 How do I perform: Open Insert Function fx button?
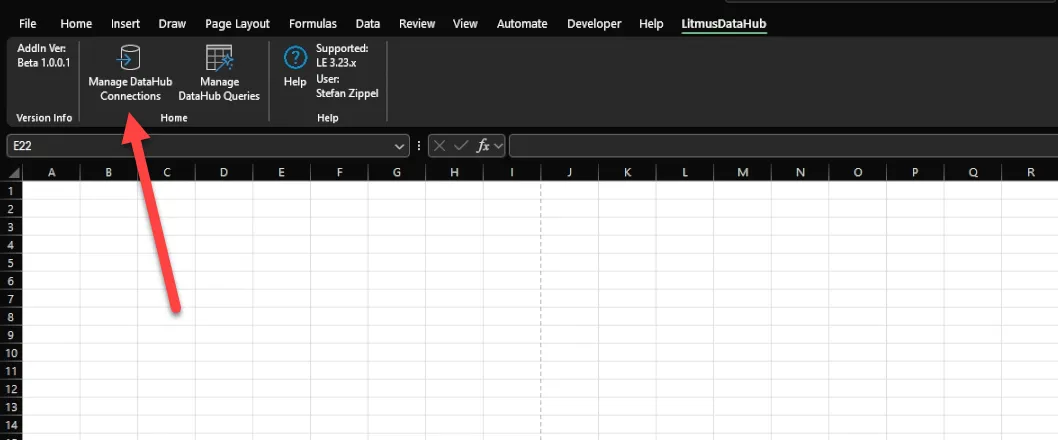[483, 146]
